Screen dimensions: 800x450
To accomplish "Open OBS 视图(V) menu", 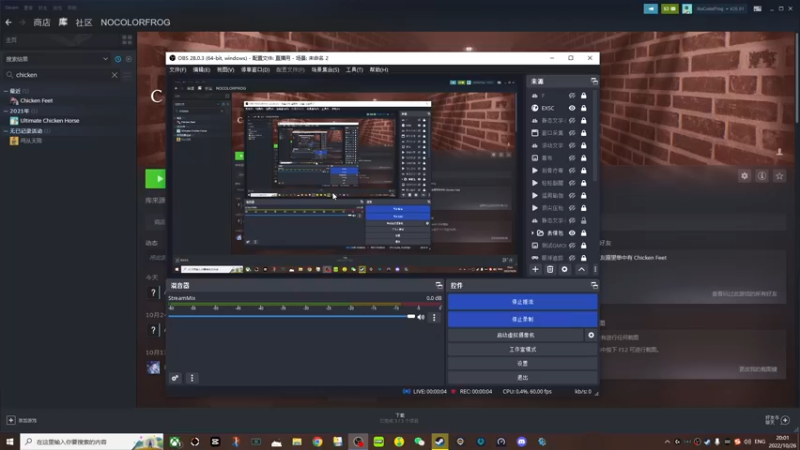I will click(x=226, y=70).
